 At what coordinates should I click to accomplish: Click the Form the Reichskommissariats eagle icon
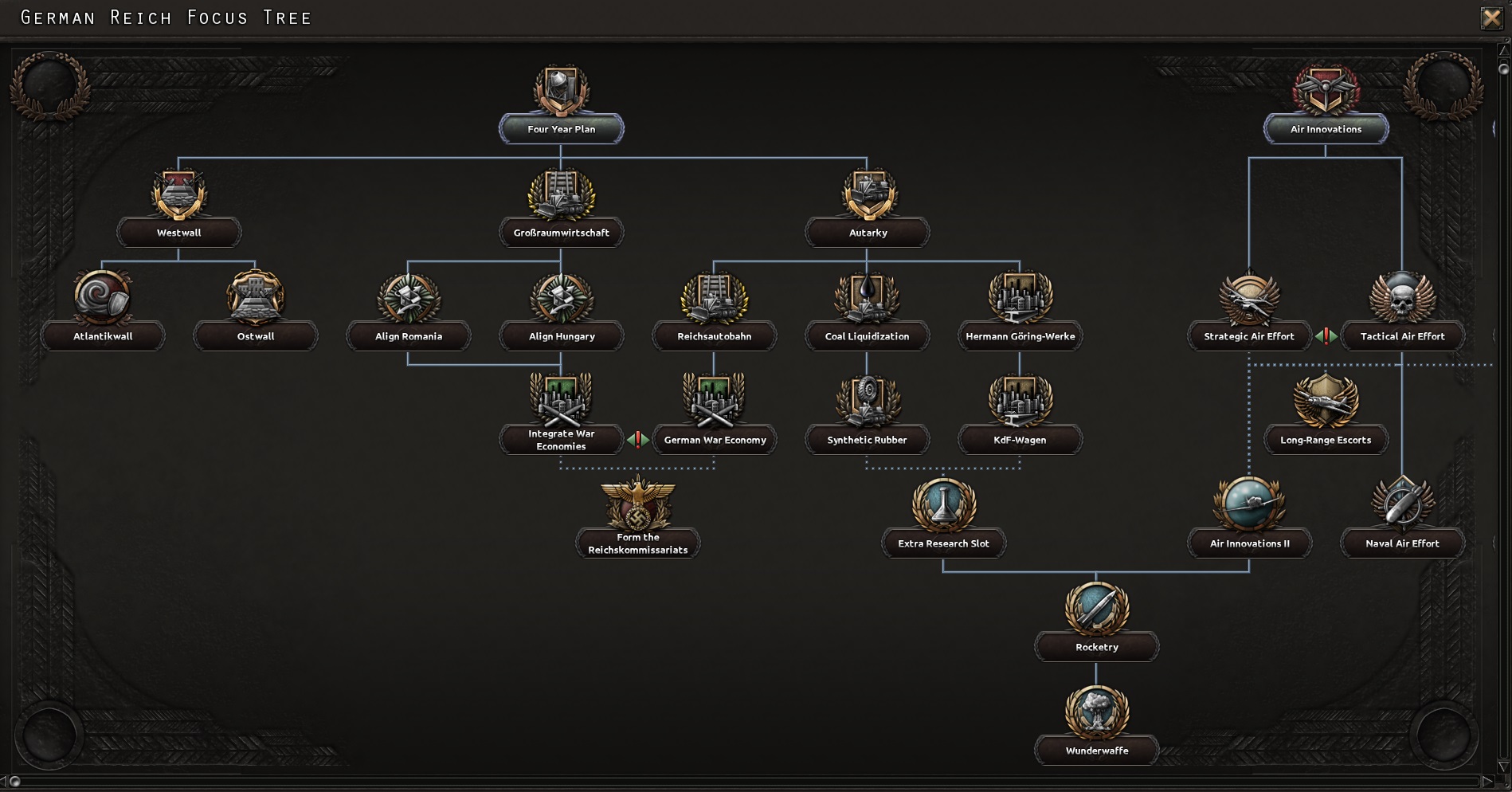click(x=637, y=503)
